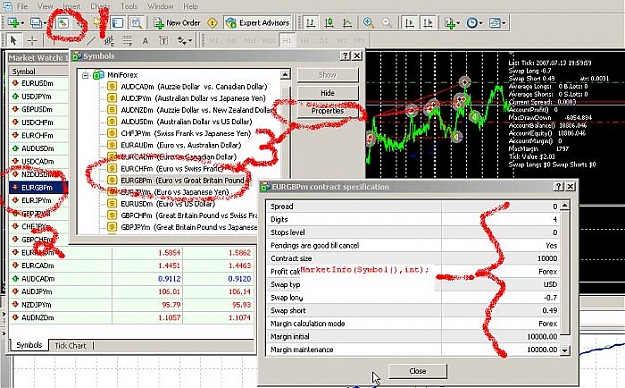Toggle the Expert Advisors button
625x388 pixels.
(257, 23)
